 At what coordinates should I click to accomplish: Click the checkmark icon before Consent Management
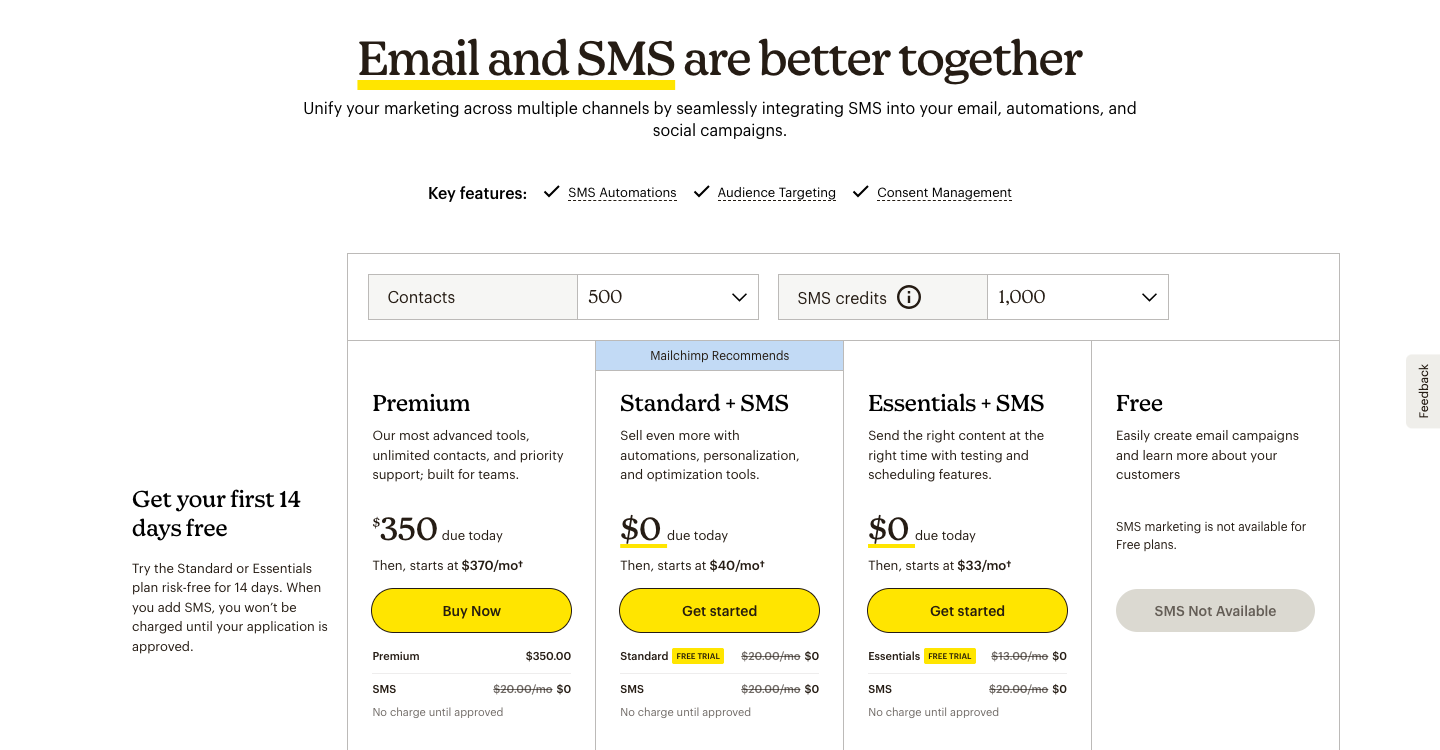pos(860,191)
